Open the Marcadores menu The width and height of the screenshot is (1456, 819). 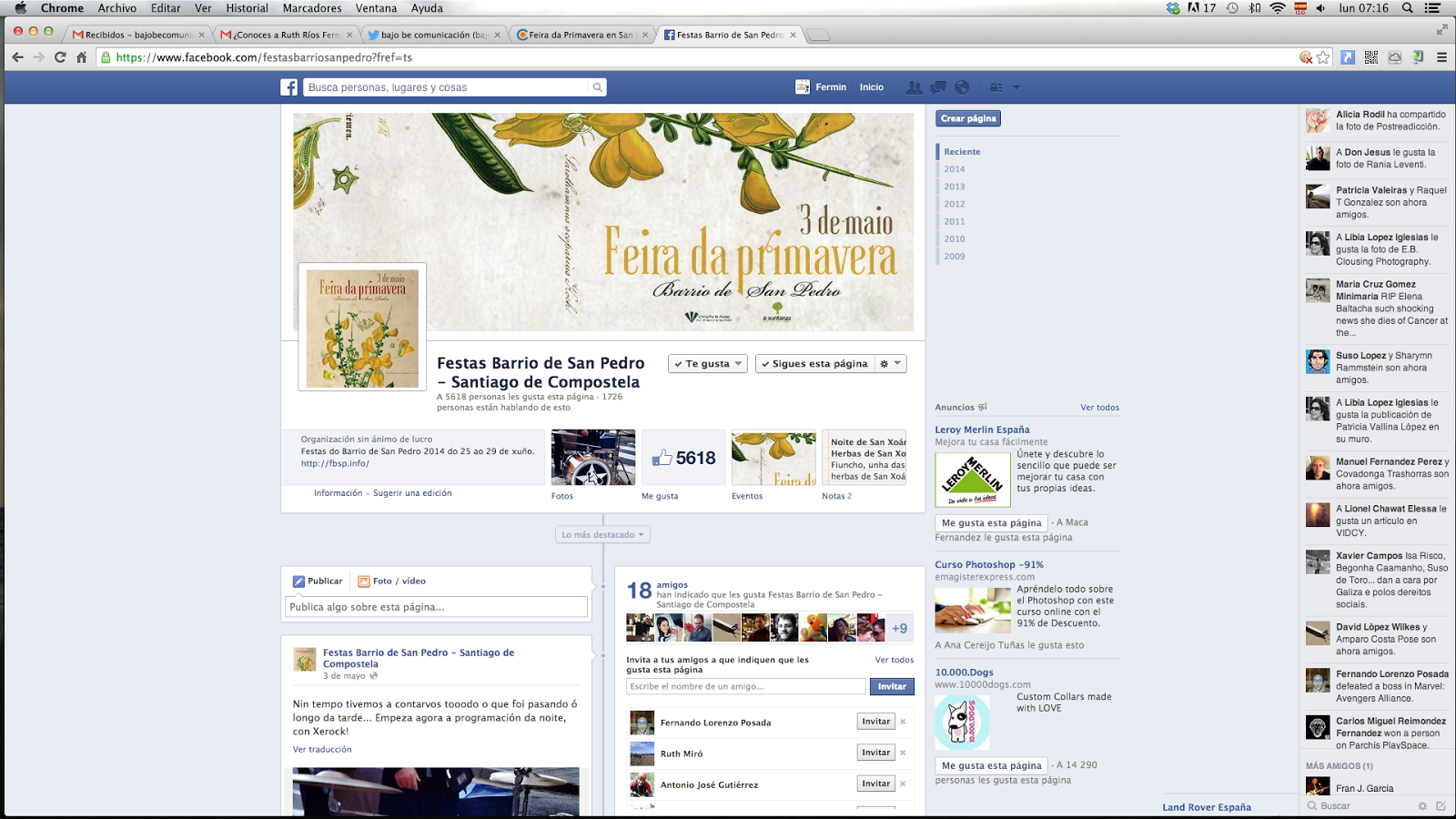click(312, 8)
